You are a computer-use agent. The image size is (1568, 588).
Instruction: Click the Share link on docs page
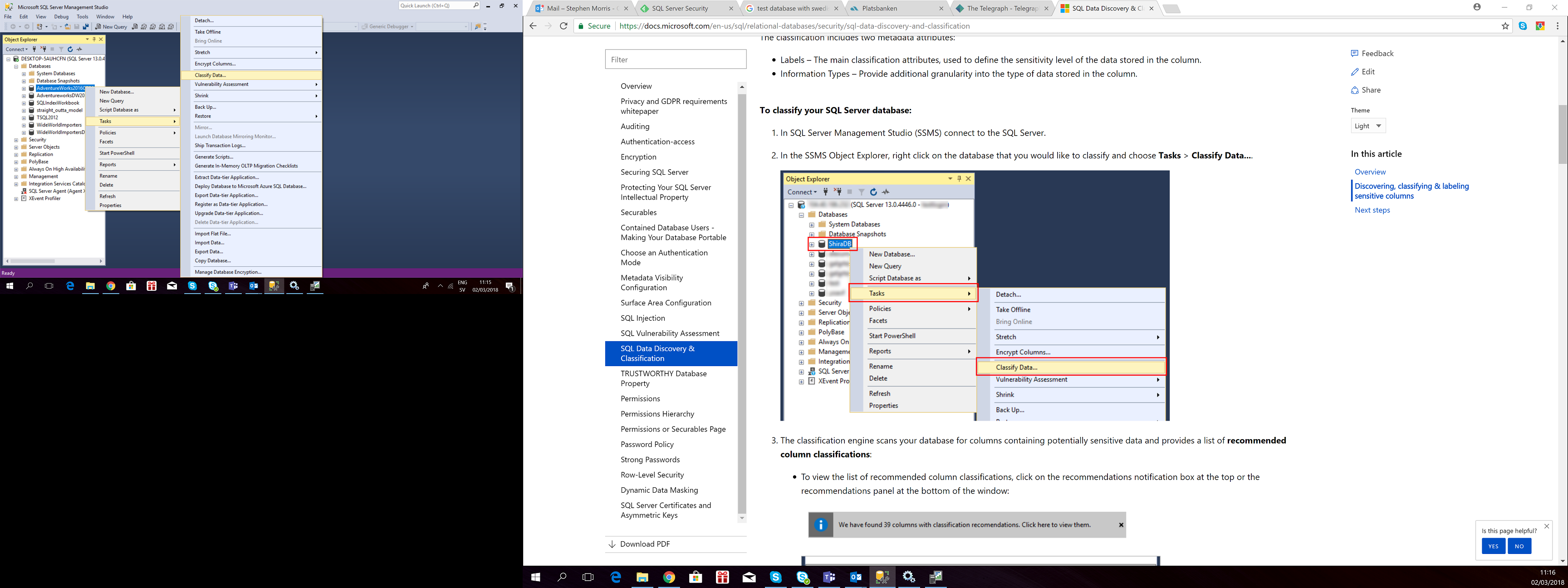1365,90
